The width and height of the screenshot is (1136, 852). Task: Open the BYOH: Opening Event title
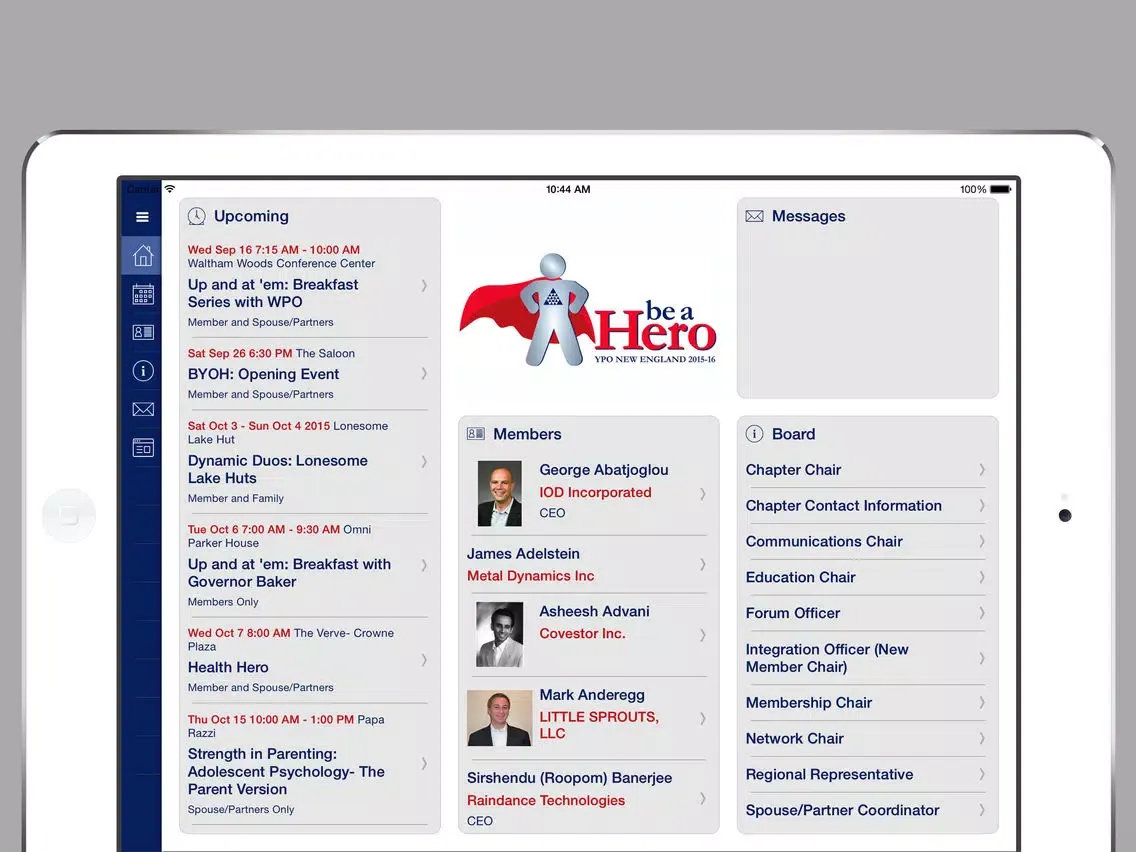(x=263, y=374)
